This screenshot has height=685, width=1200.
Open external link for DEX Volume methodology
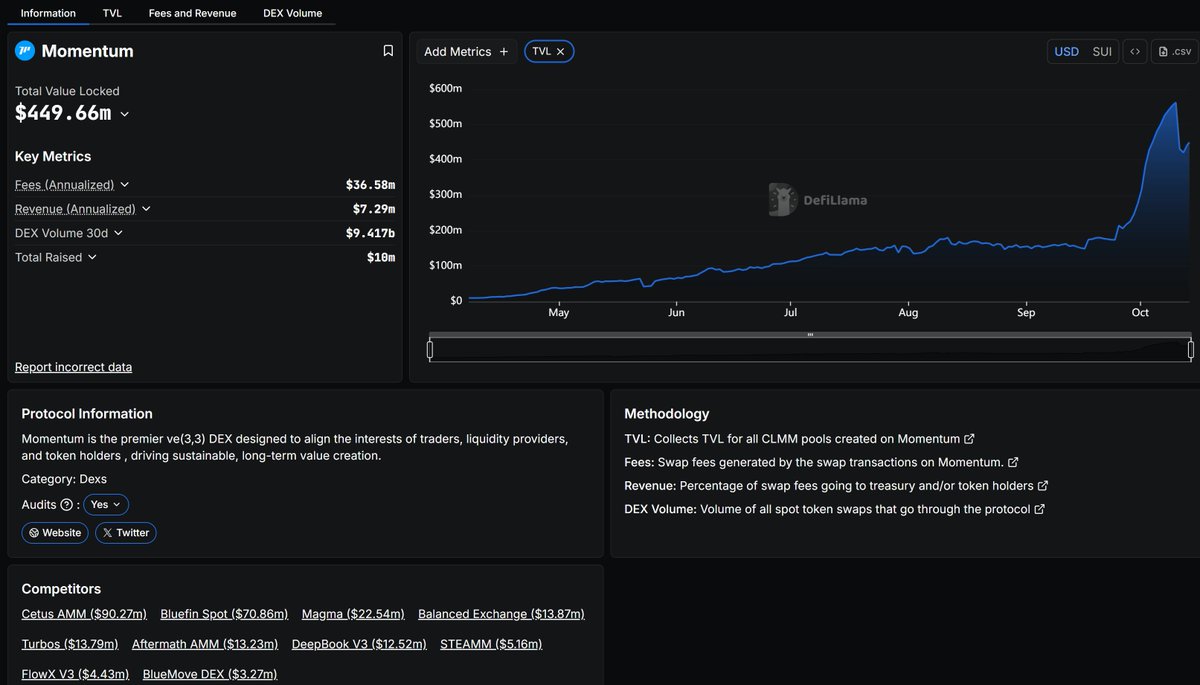tap(1039, 509)
